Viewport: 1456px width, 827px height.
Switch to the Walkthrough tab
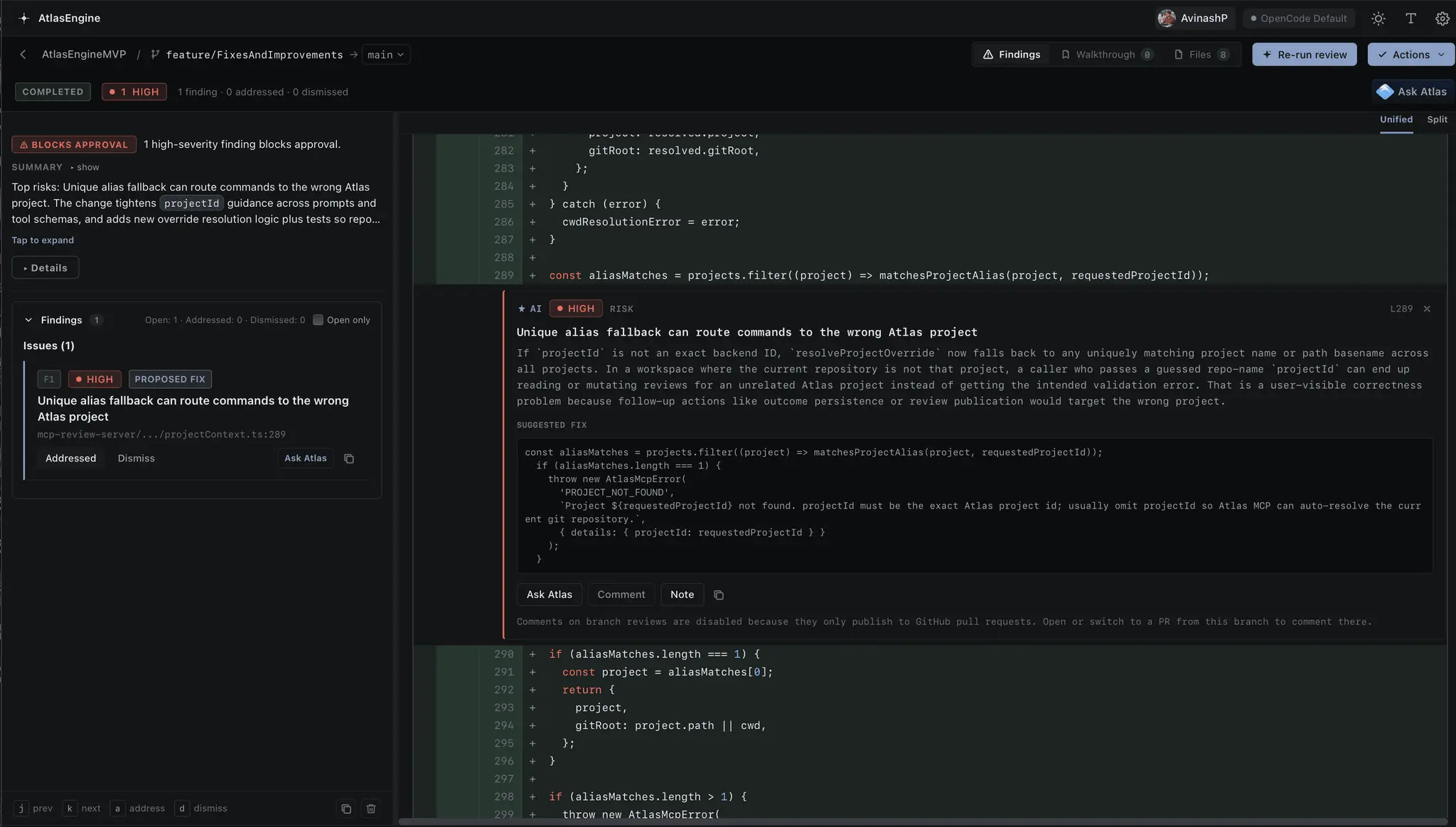tap(1106, 55)
